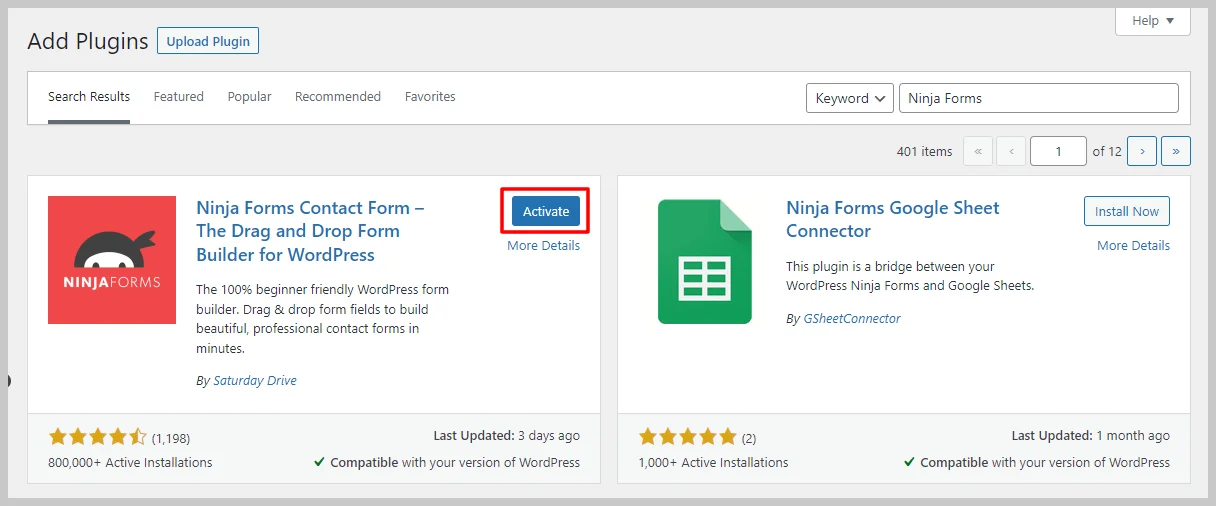
Task: Expand the Keyword search type dropdown
Action: (849, 98)
